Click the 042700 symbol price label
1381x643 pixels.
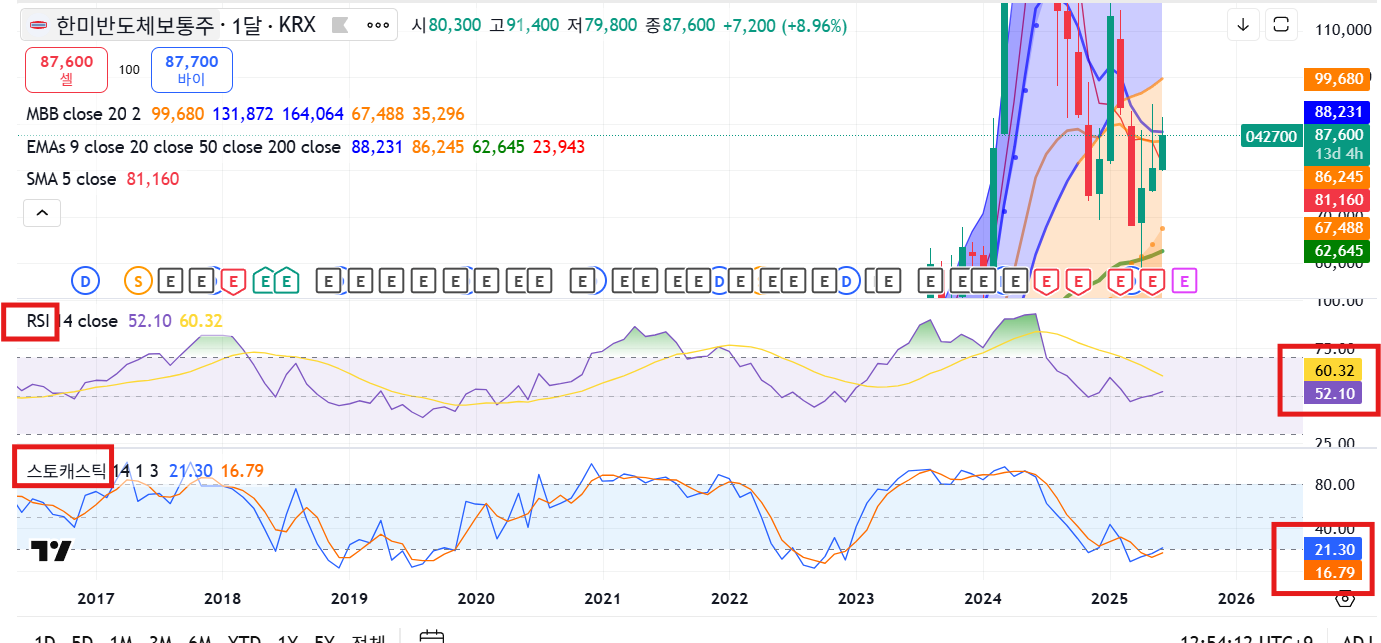coord(1270,136)
